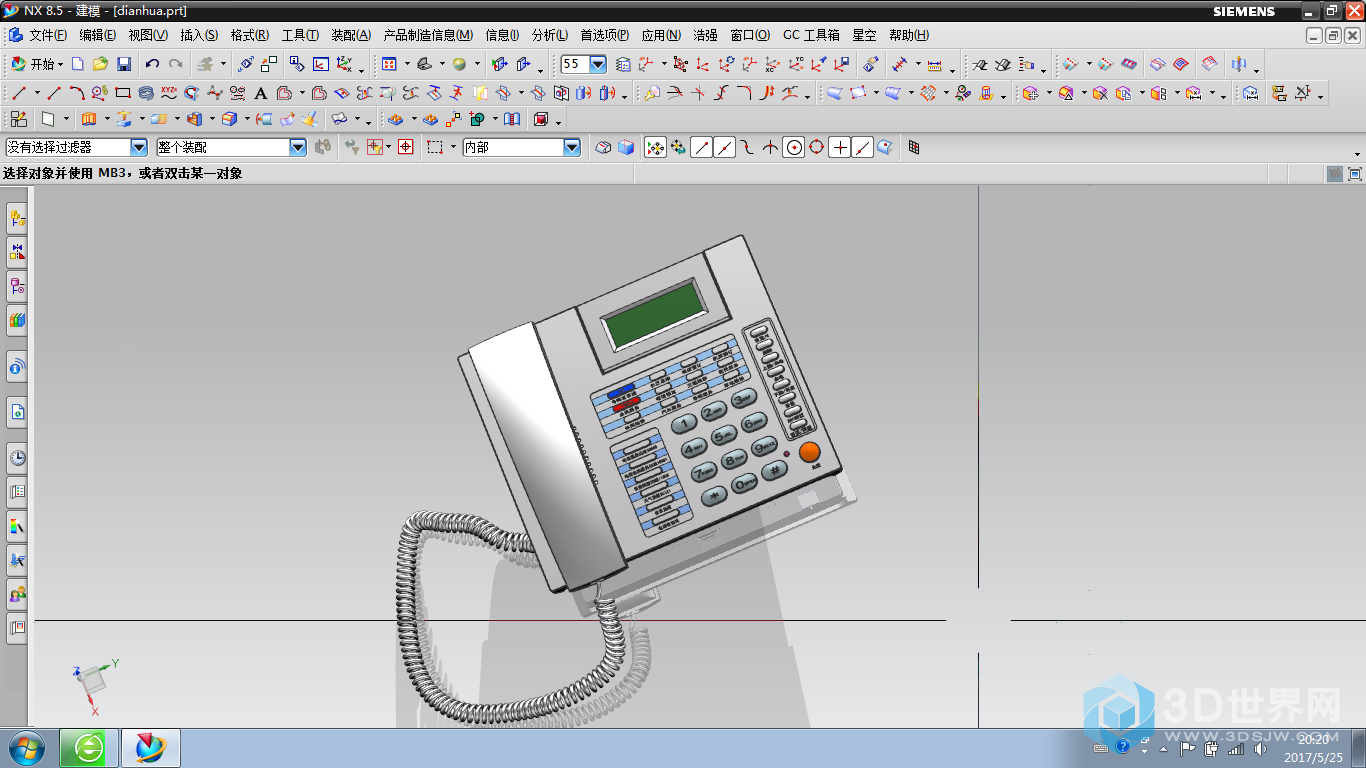This screenshot has width=1366, height=768.
Task: Select the Rectangle curve tool
Action: tap(123, 93)
